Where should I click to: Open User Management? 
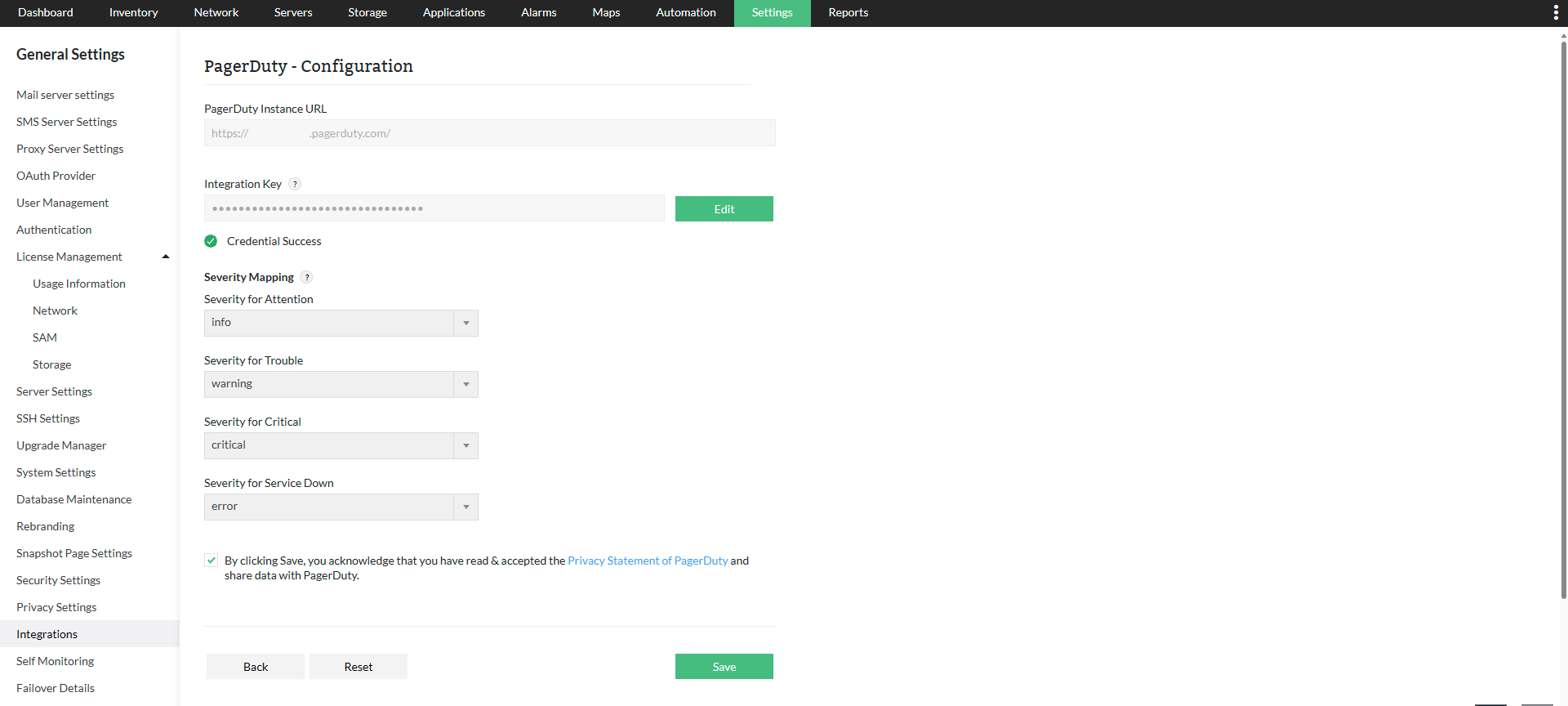[63, 203]
